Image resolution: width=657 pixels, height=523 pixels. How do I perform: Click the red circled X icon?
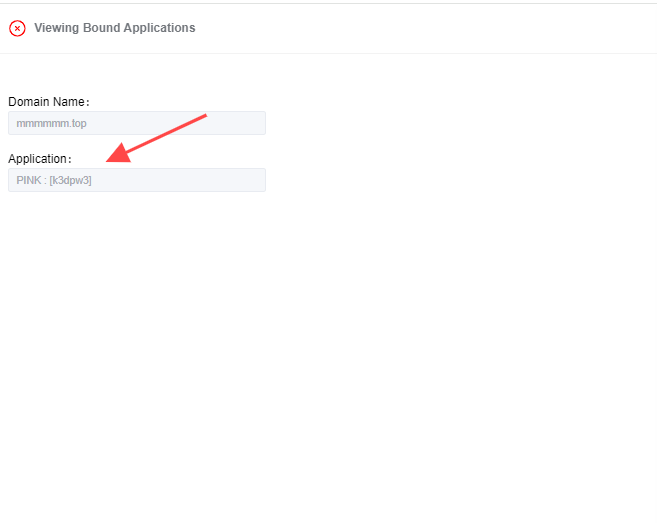pyautogui.click(x=17, y=28)
